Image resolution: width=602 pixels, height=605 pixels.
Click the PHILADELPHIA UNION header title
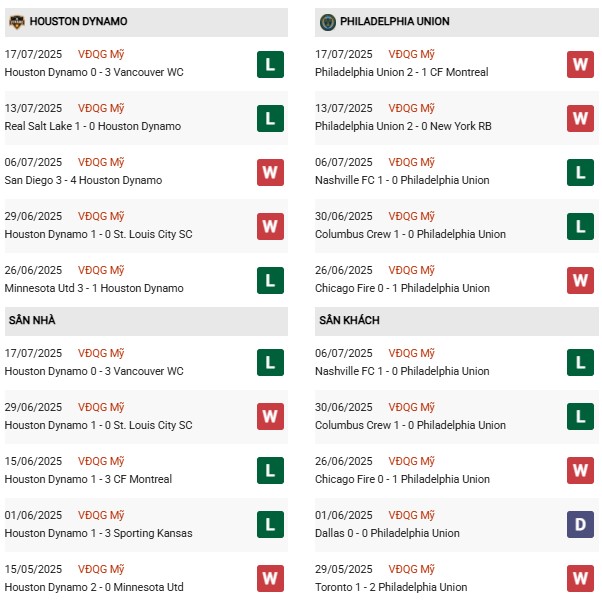tap(394, 22)
